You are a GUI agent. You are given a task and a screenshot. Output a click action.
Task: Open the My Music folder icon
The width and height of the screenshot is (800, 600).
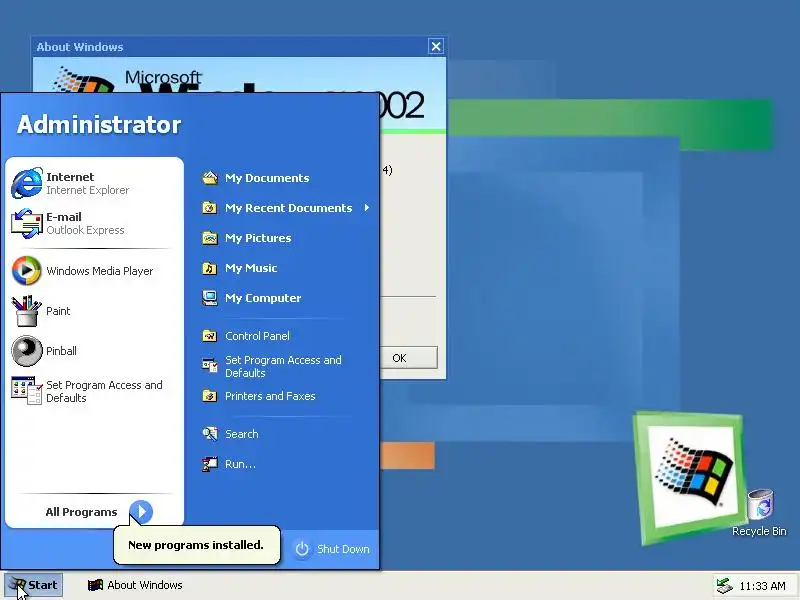210,268
